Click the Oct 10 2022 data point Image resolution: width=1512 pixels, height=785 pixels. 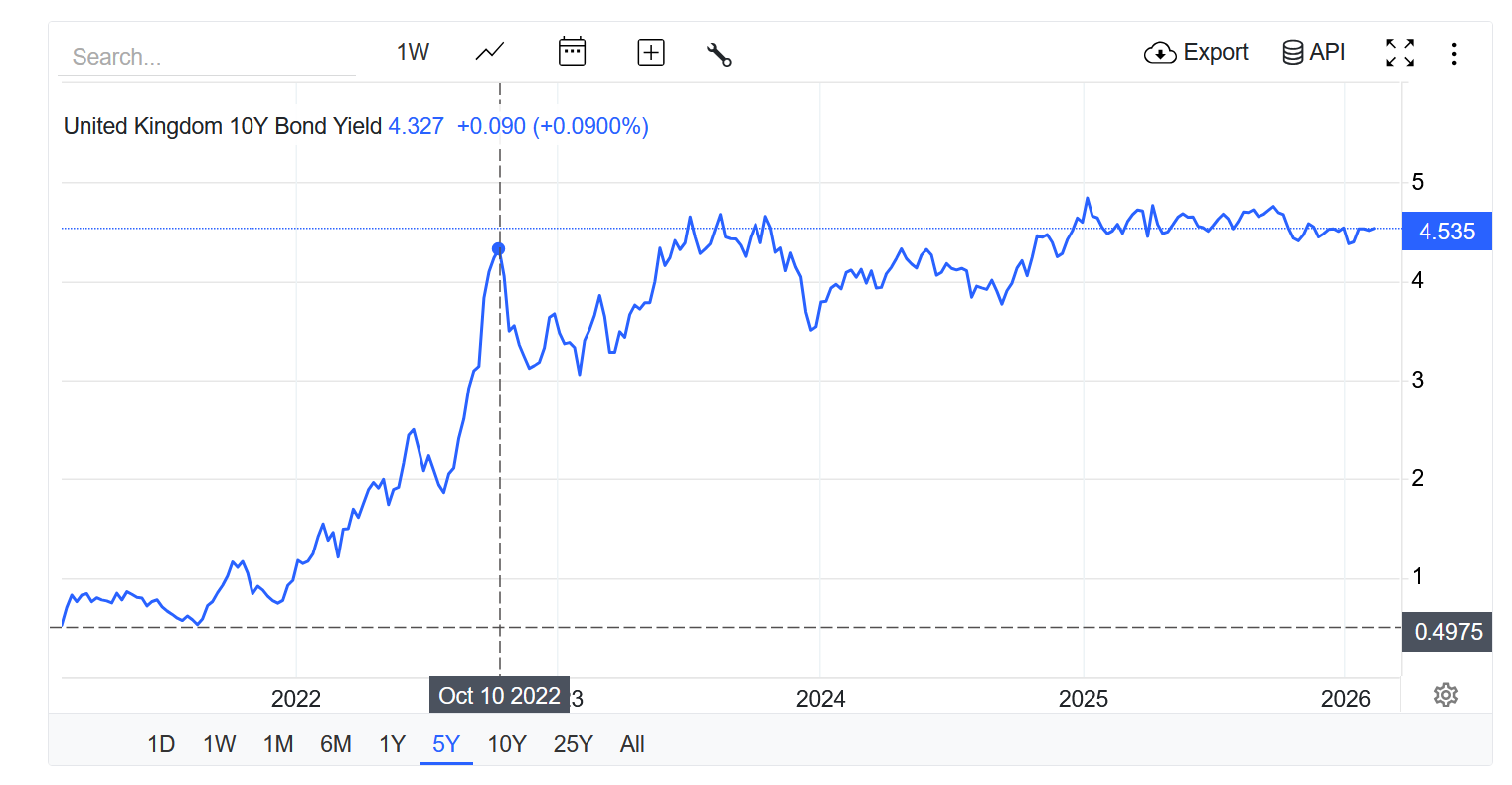click(x=499, y=249)
